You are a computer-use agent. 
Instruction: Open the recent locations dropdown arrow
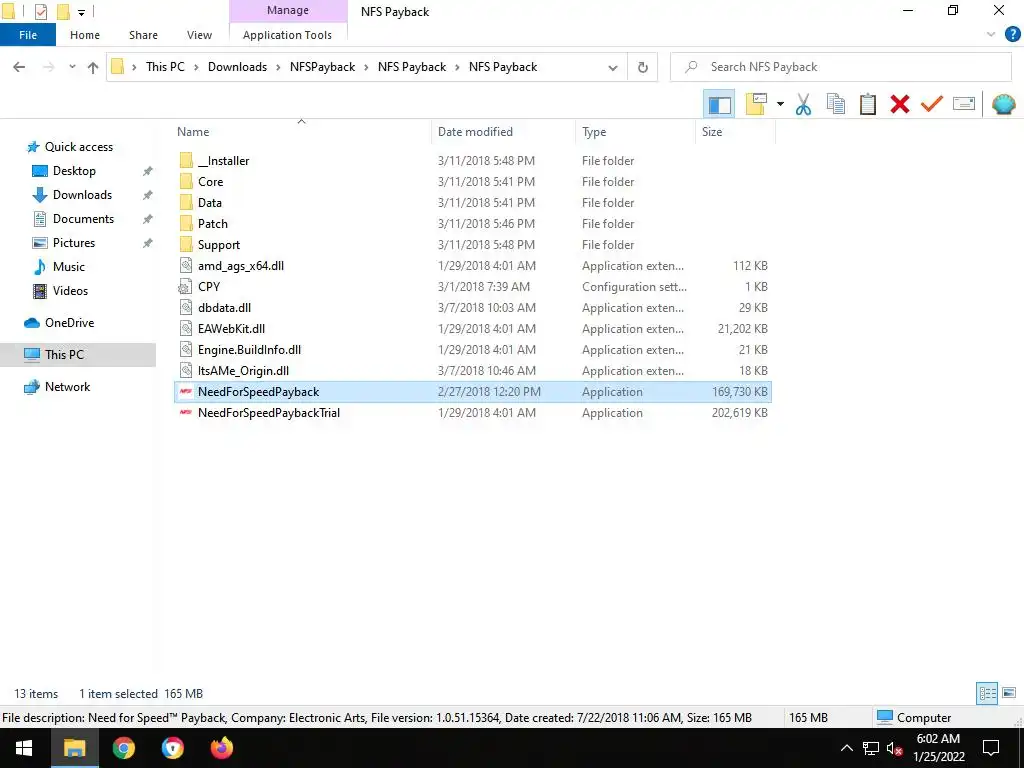72,67
